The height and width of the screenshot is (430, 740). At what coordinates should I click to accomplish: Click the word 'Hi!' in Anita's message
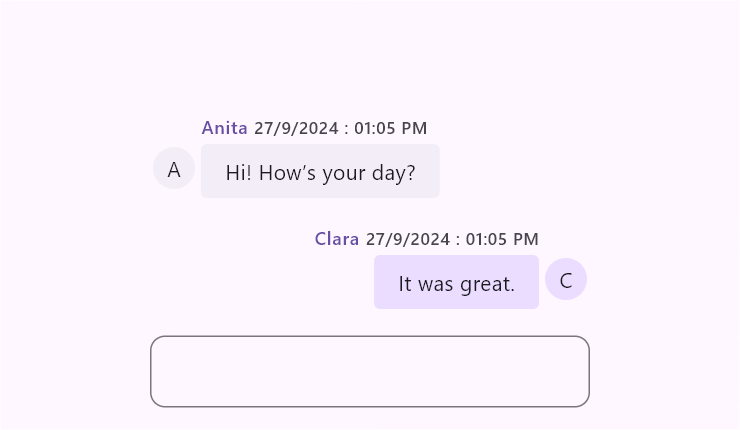(239, 173)
